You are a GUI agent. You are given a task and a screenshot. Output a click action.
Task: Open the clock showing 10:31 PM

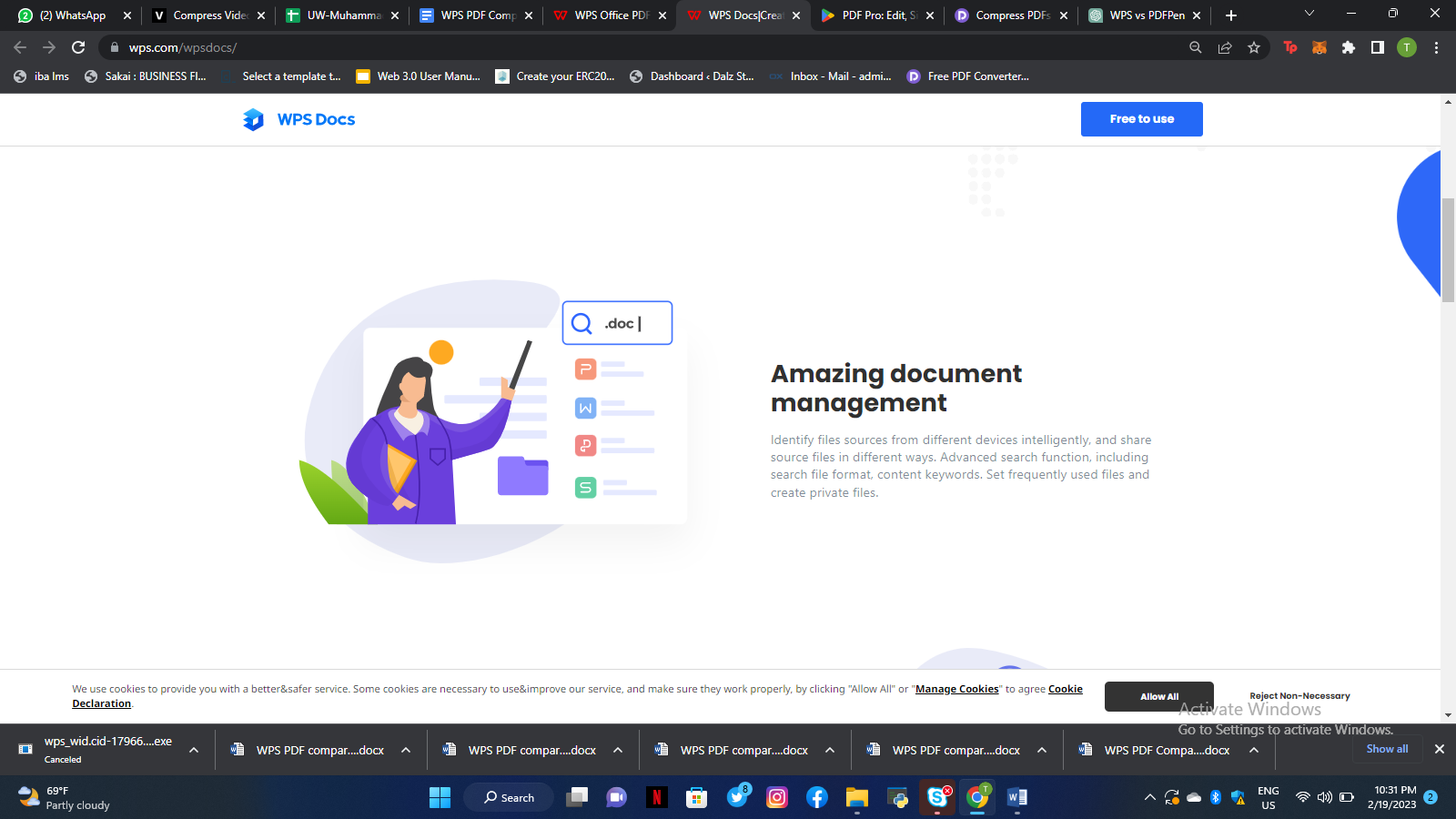1392,797
